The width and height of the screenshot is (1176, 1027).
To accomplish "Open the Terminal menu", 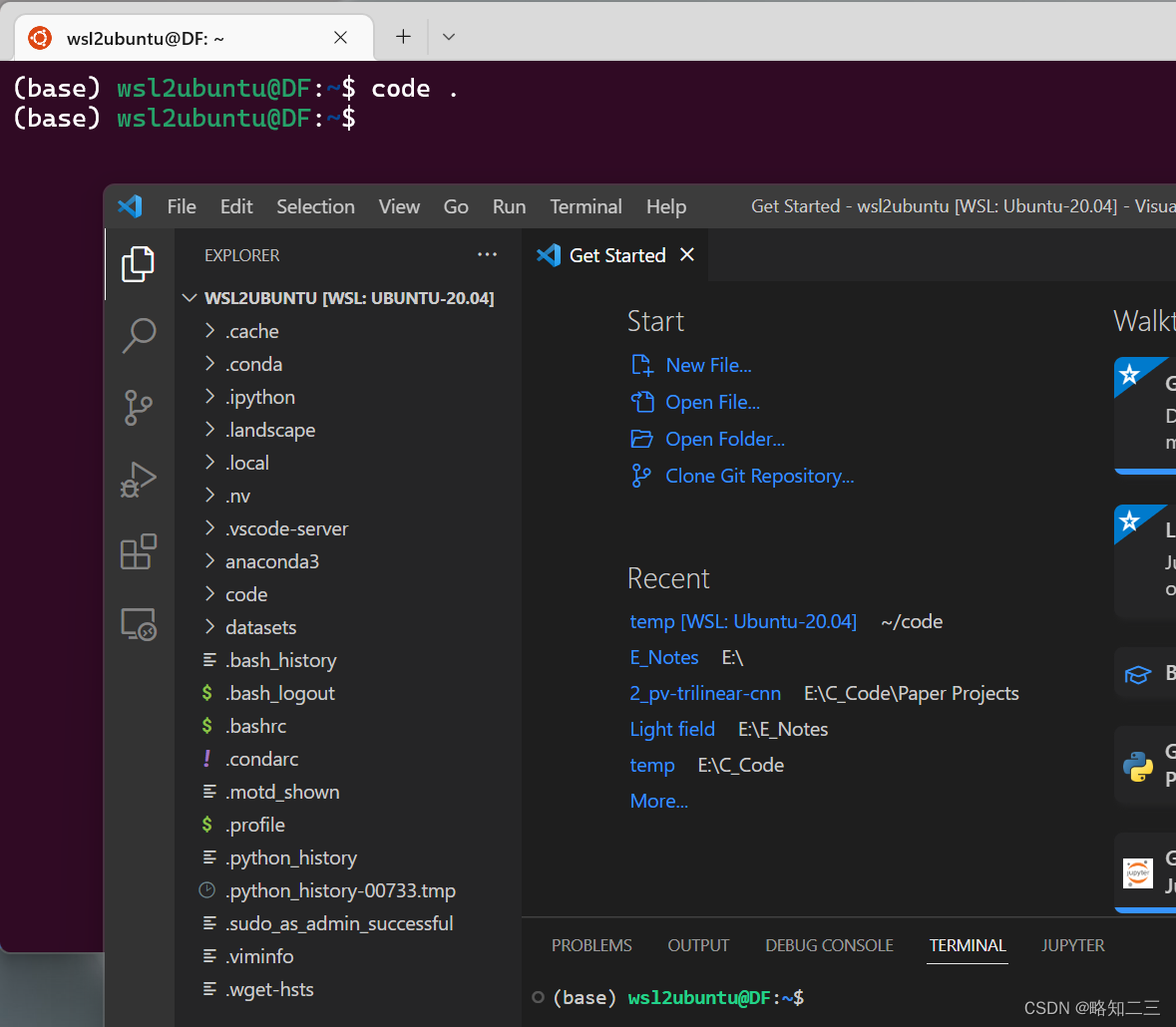I will click(586, 206).
